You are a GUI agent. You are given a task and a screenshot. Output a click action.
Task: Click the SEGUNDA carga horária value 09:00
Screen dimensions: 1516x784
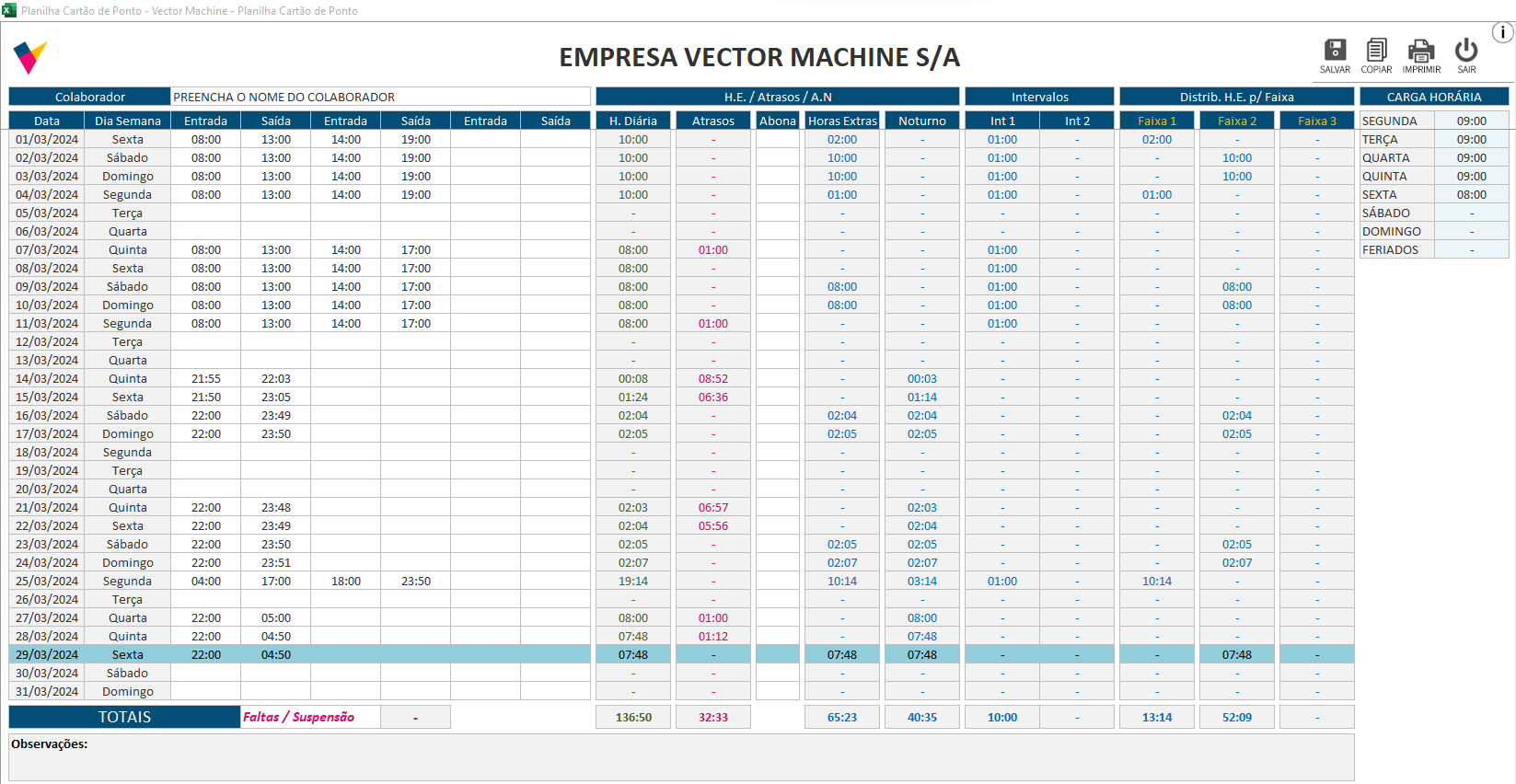point(1471,121)
